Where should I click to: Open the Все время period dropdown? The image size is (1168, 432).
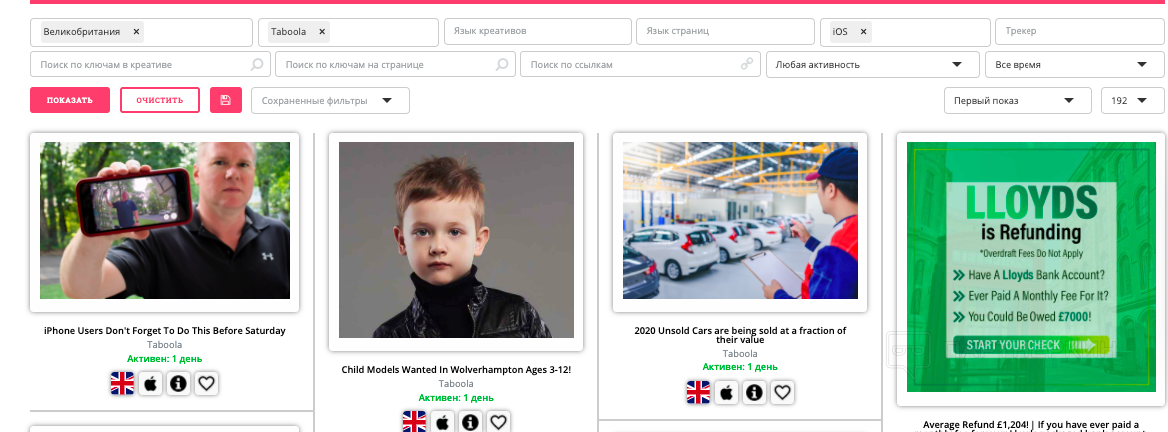point(1074,65)
